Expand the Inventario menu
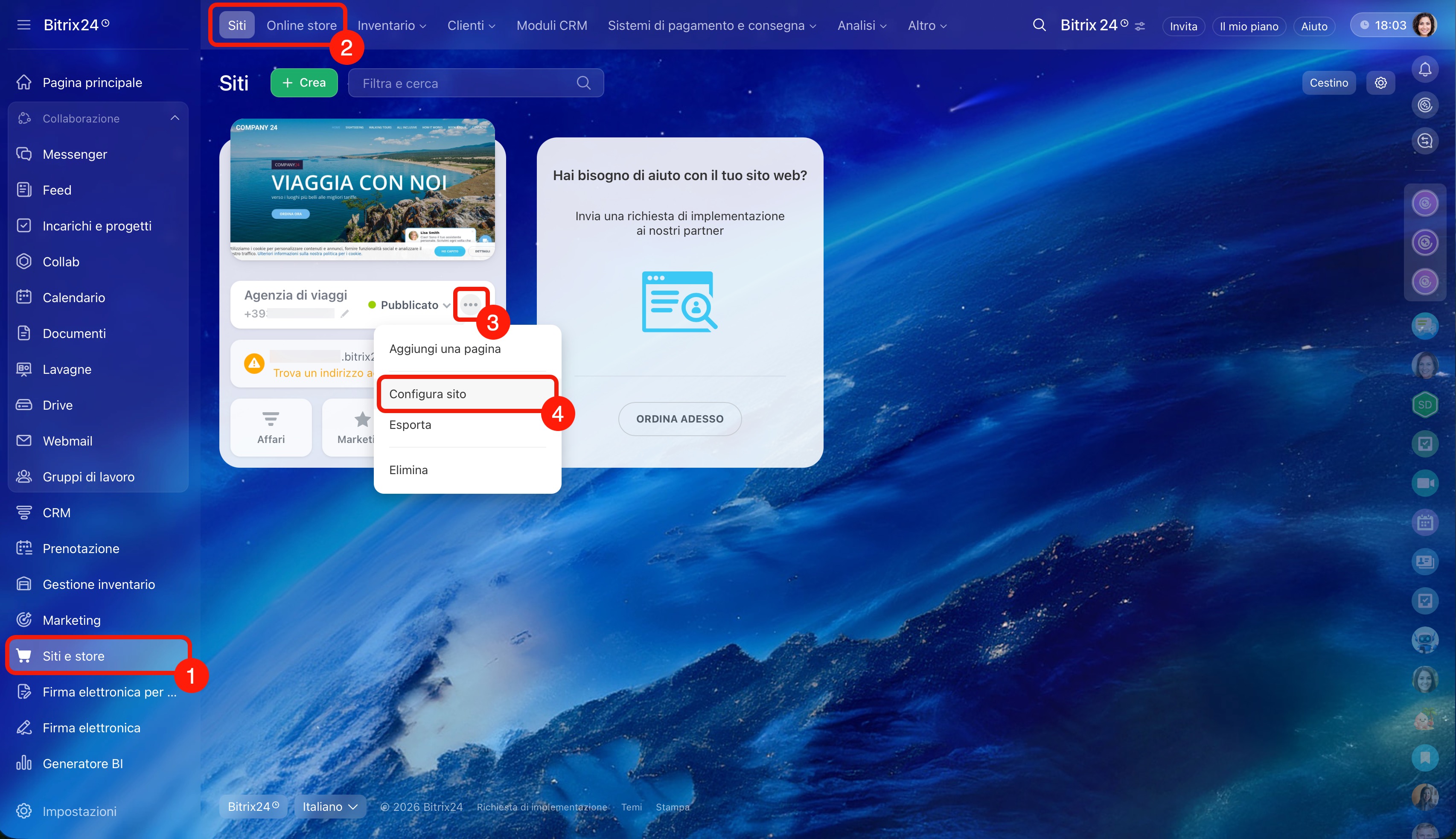Screen dimensions: 1456x839 tap(391, 26)
